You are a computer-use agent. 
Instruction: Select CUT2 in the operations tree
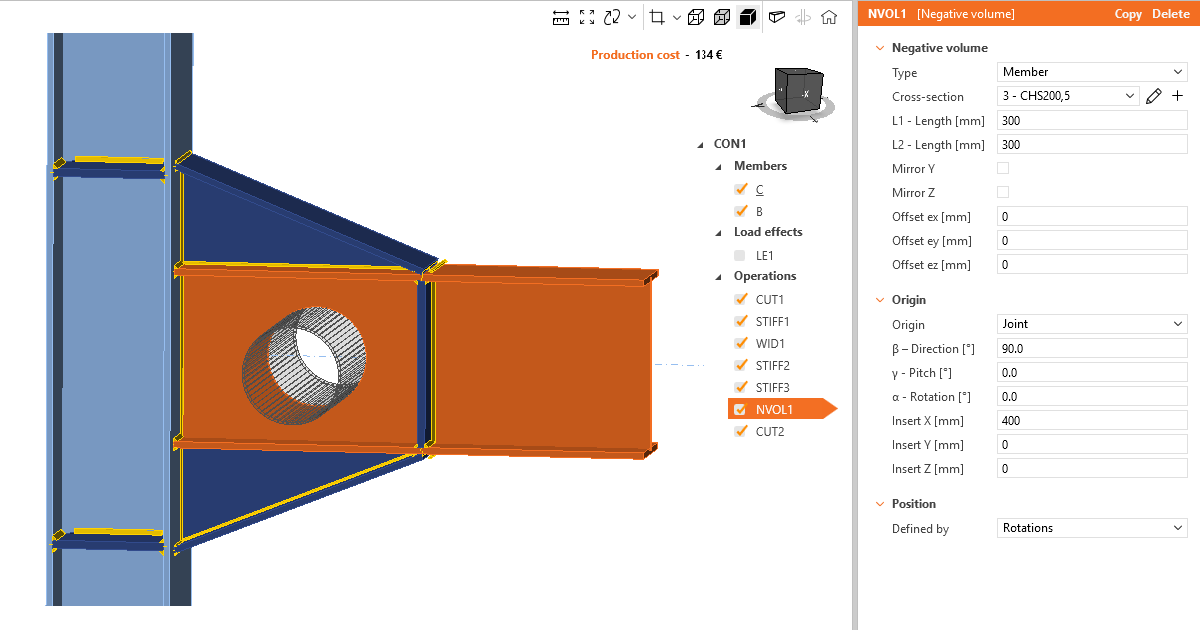[x=770, y=431]
